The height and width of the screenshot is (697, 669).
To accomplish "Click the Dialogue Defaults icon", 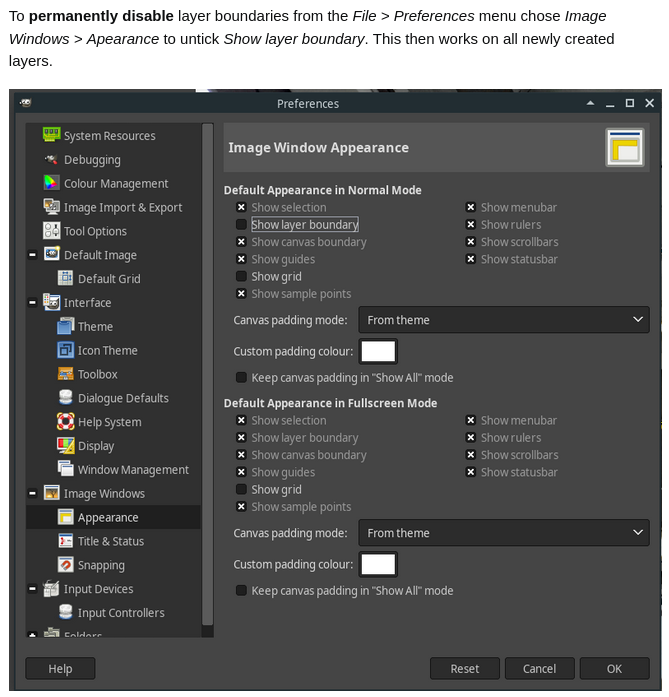I will click(65, 397).
